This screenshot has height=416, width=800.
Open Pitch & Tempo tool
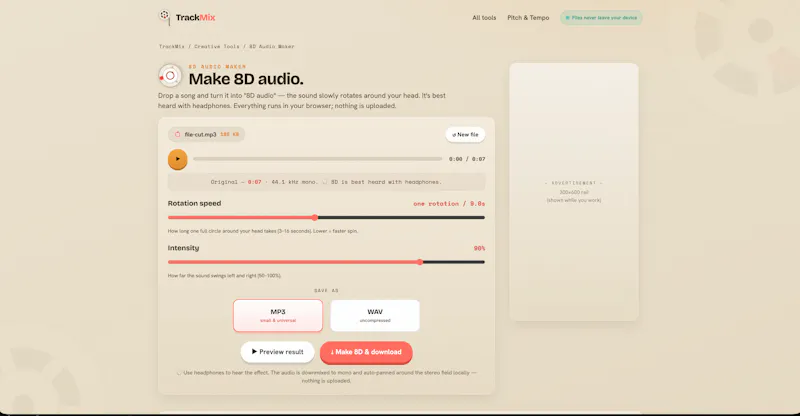click(x=528, y=17)
